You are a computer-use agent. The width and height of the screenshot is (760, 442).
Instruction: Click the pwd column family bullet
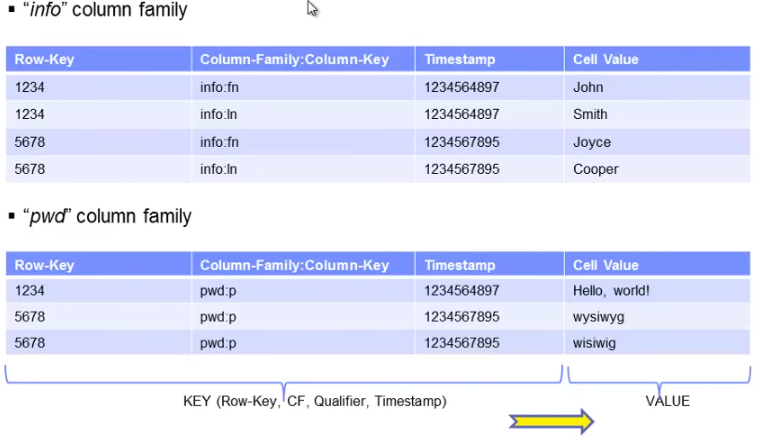(x=12, y=216)
